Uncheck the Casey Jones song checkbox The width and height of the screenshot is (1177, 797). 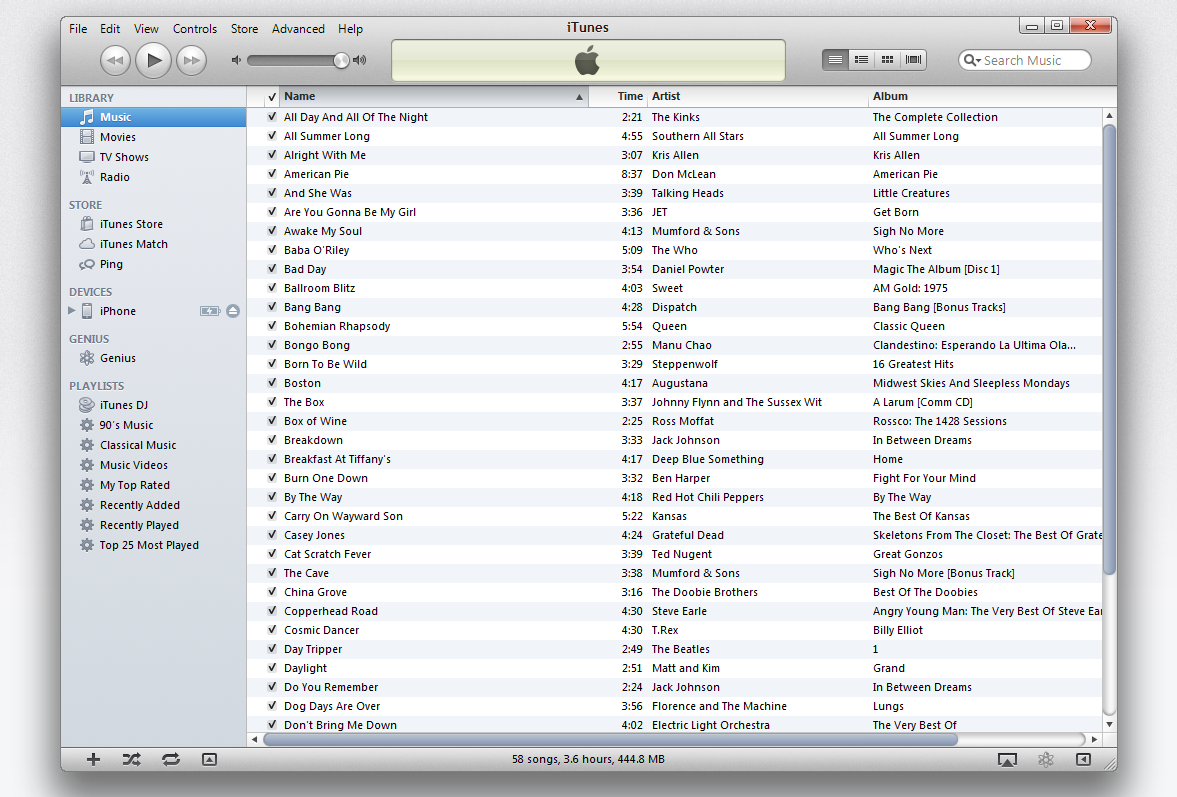point(272,535)
